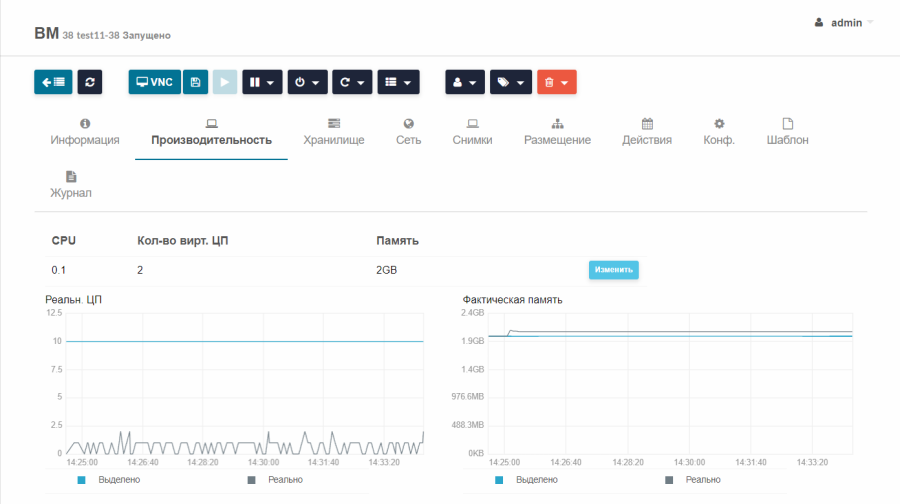
Task: Open the reboot actions dropdown
Action: point(352,82)
